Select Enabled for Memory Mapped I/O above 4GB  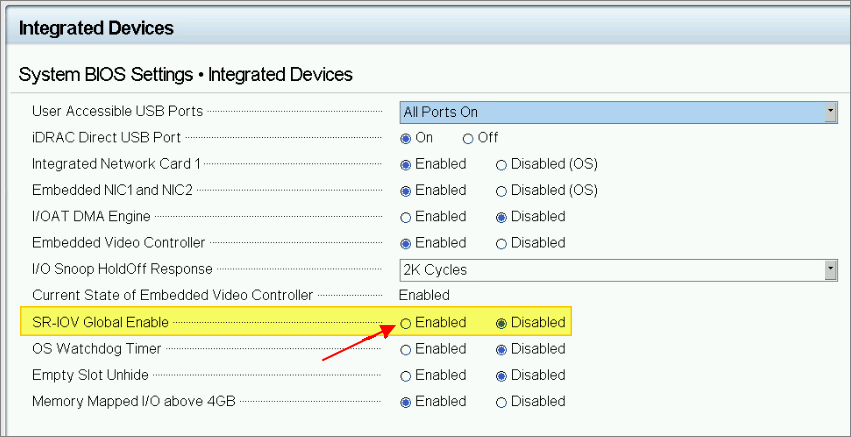tap(406, 402)
